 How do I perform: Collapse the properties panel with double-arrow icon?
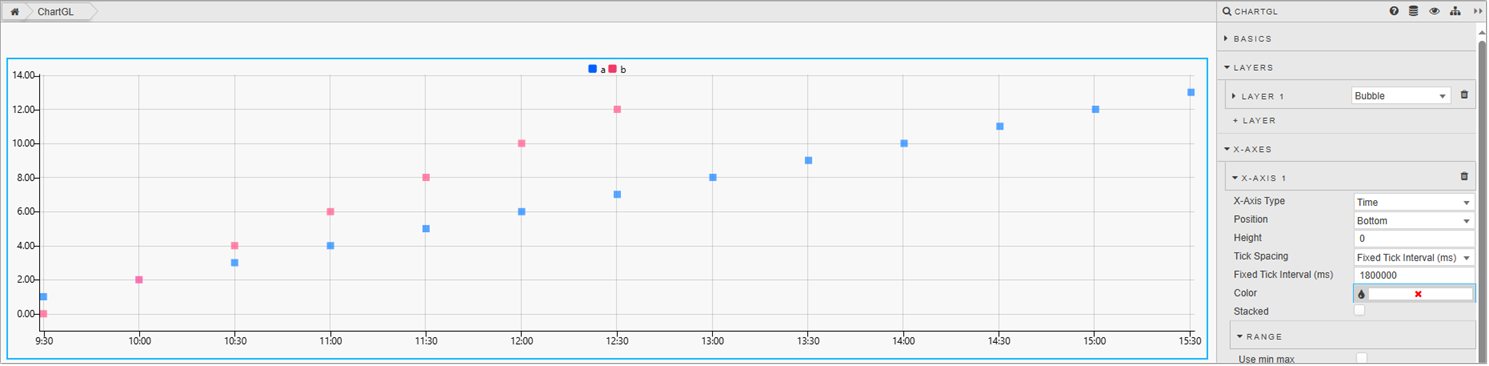click(x=1478, y=12)
